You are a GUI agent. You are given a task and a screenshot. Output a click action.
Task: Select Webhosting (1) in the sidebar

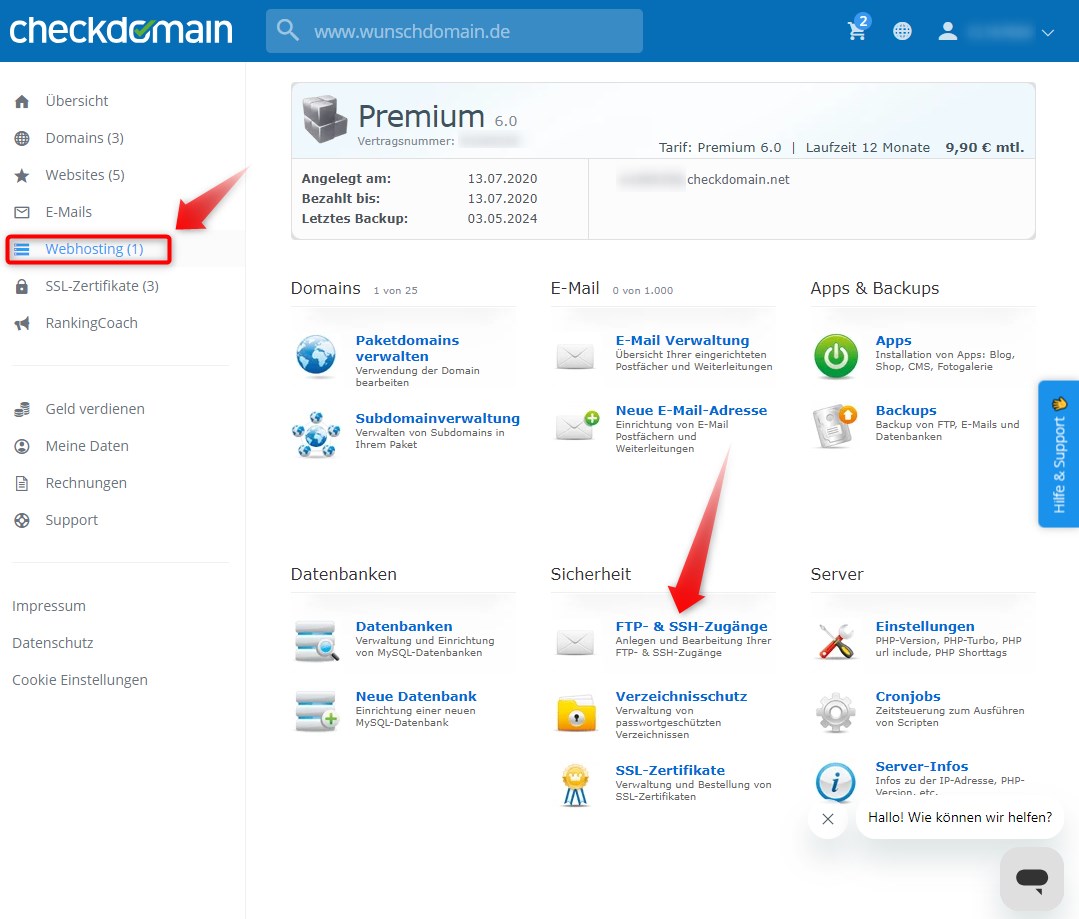[94, 249]
